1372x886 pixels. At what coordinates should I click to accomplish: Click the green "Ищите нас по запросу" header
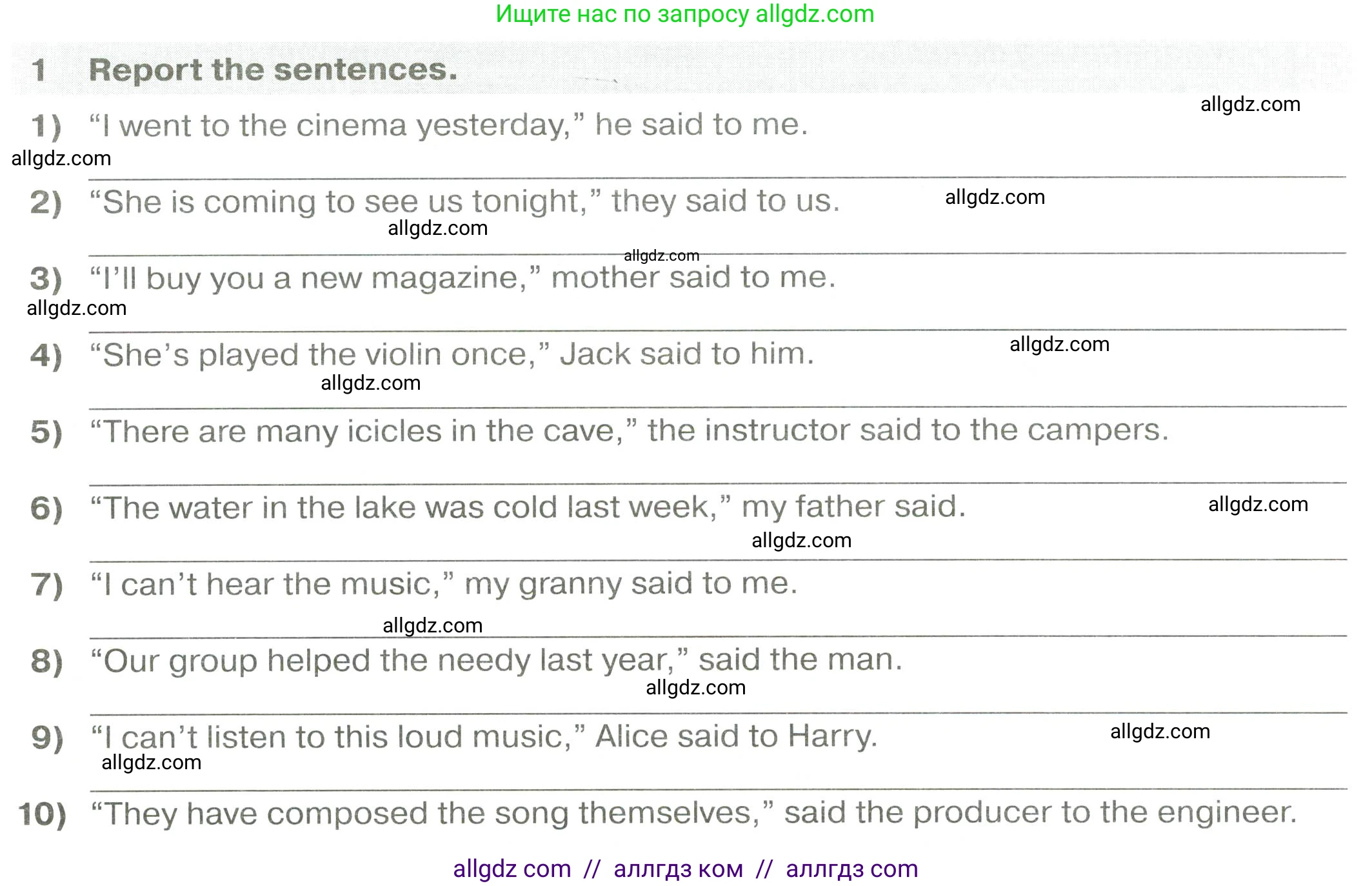tap(684, 14)
